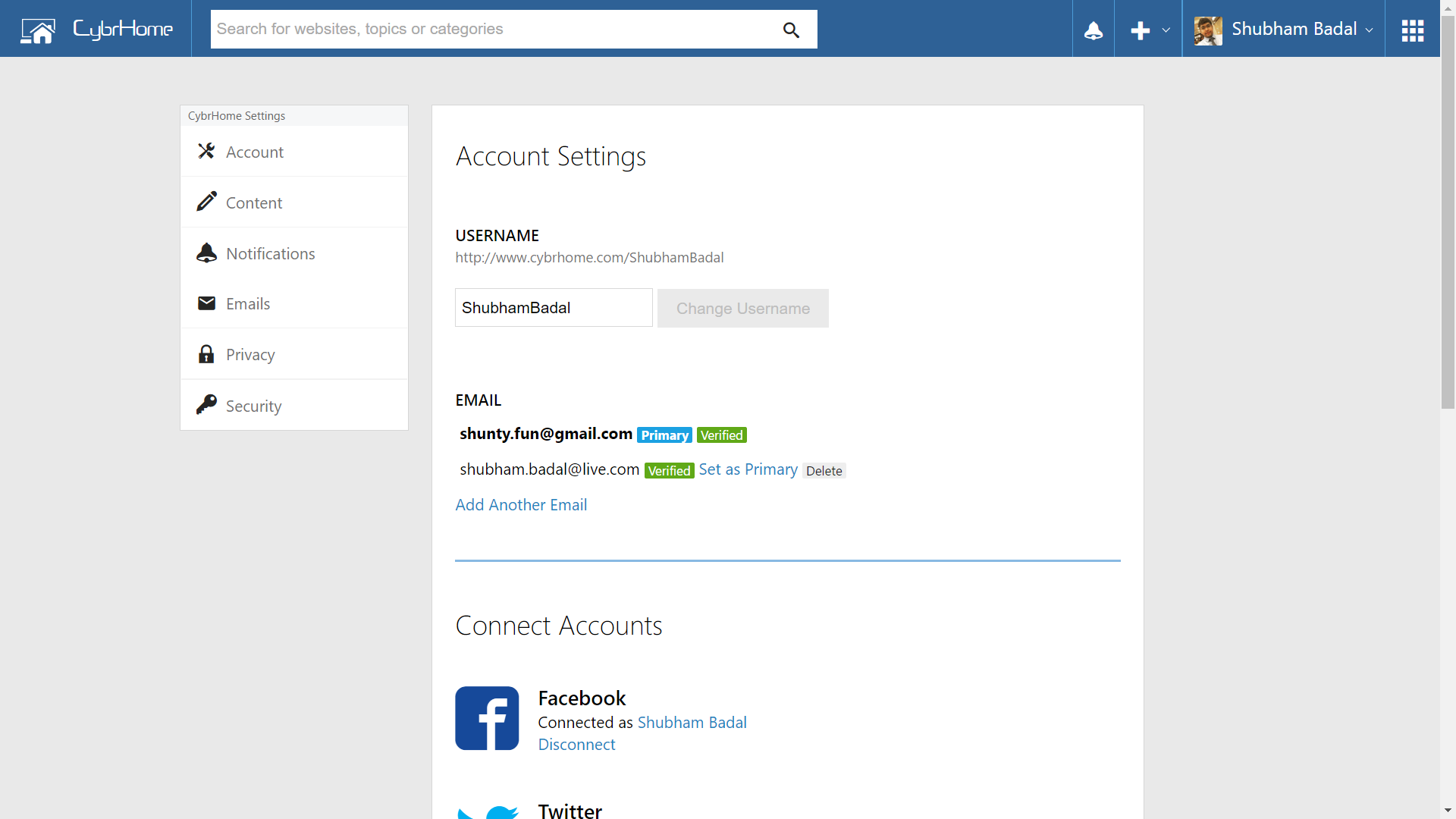Click the Verified badge beside shubham.badal@live.com
The image size is (1456, 819).
[670, 471]
